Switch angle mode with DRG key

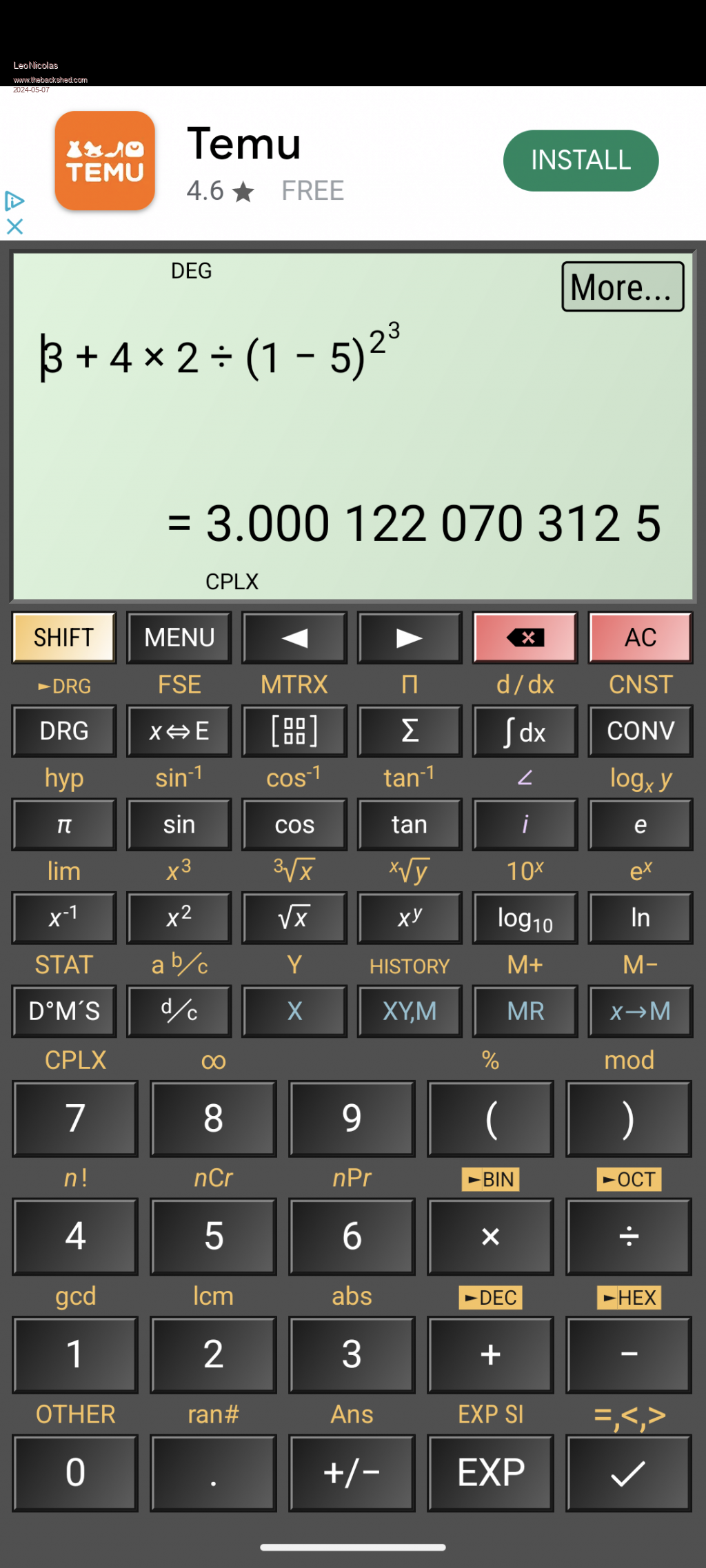click(64, 731)
